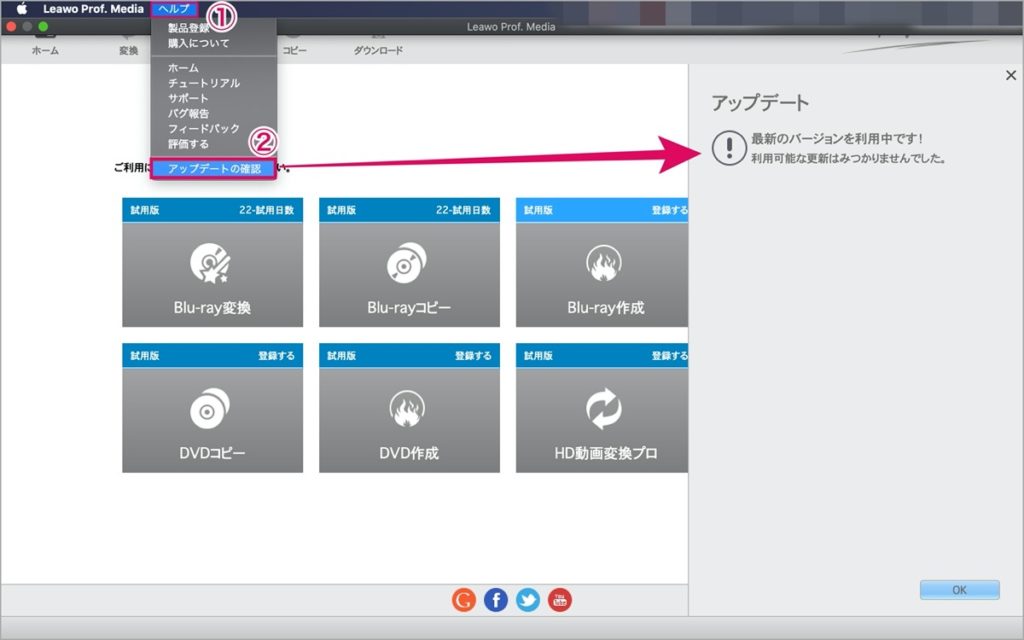Close the アップデート panel with X
Screen dimensions: 1024x640
[1010, 75]
